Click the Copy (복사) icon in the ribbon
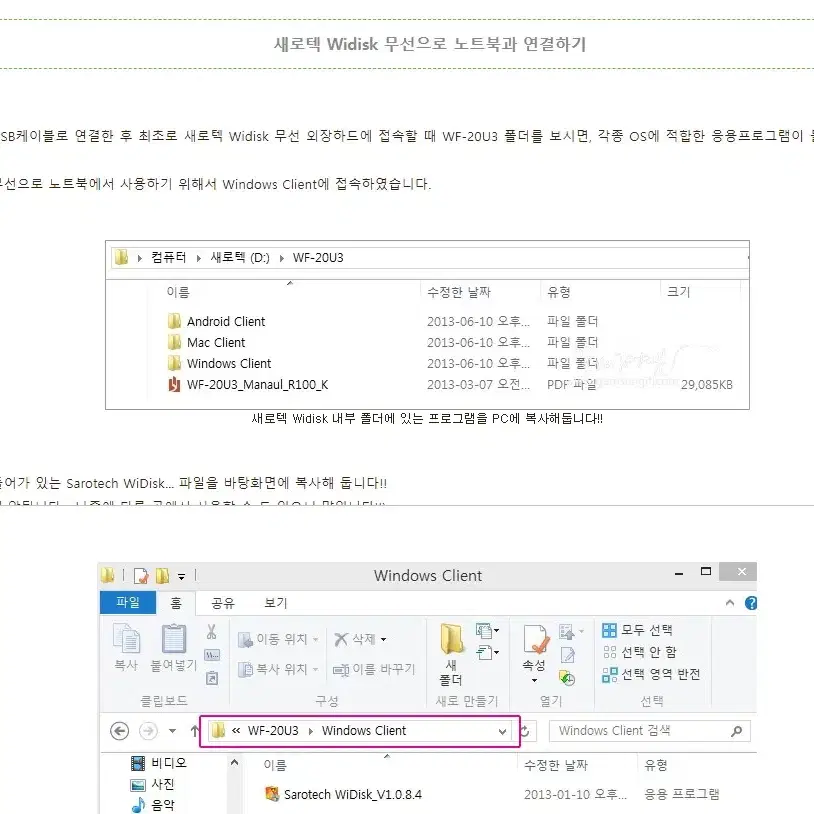814x814 pixels. (126, 638)
